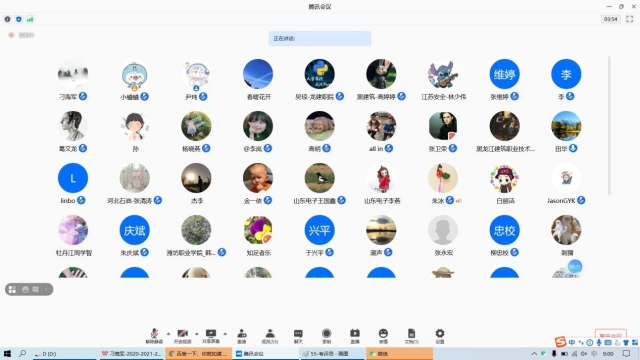Open the chat bubble icon

tap(298, 336)
